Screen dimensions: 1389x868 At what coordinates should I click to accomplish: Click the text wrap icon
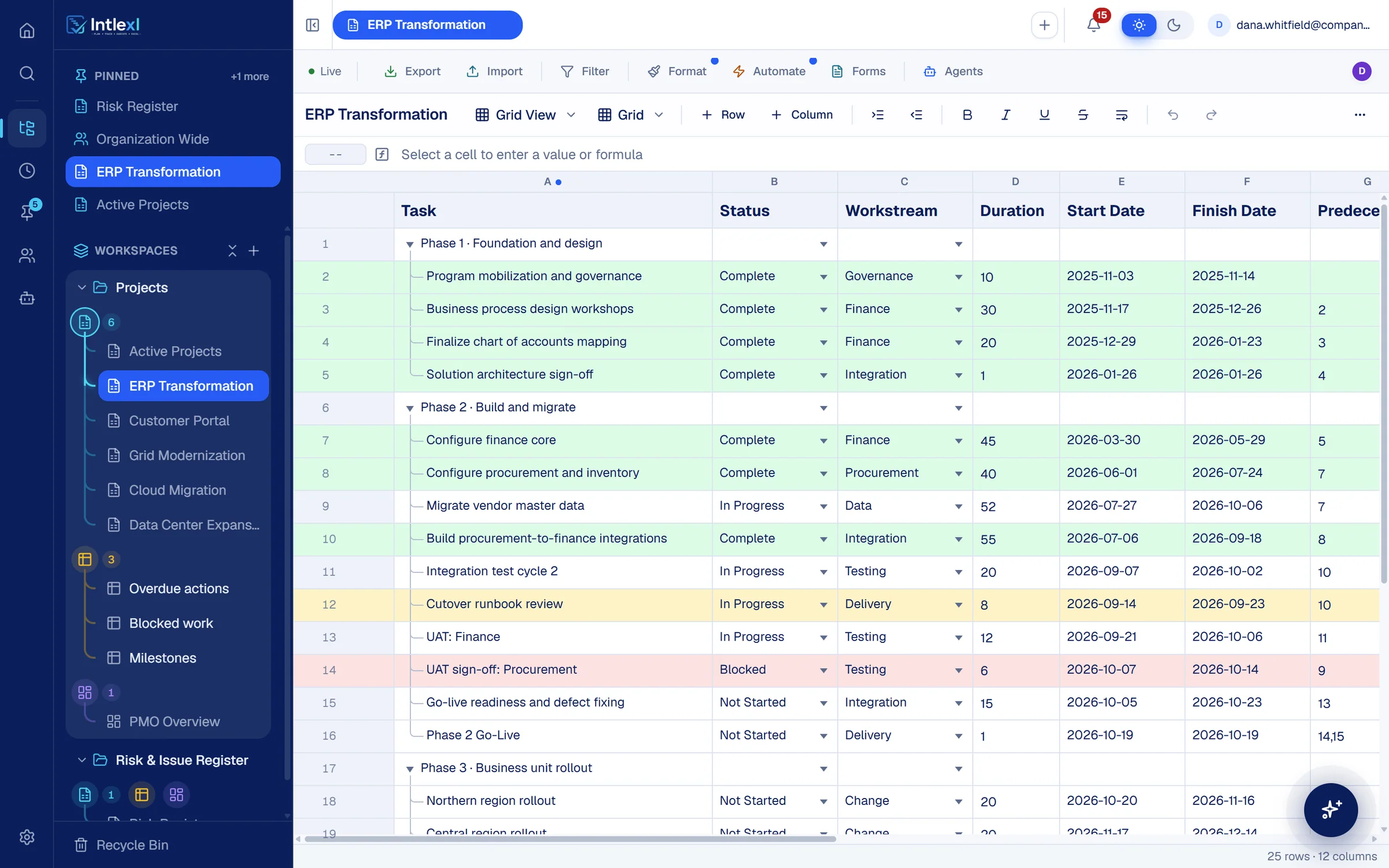tap(1122, 115)
